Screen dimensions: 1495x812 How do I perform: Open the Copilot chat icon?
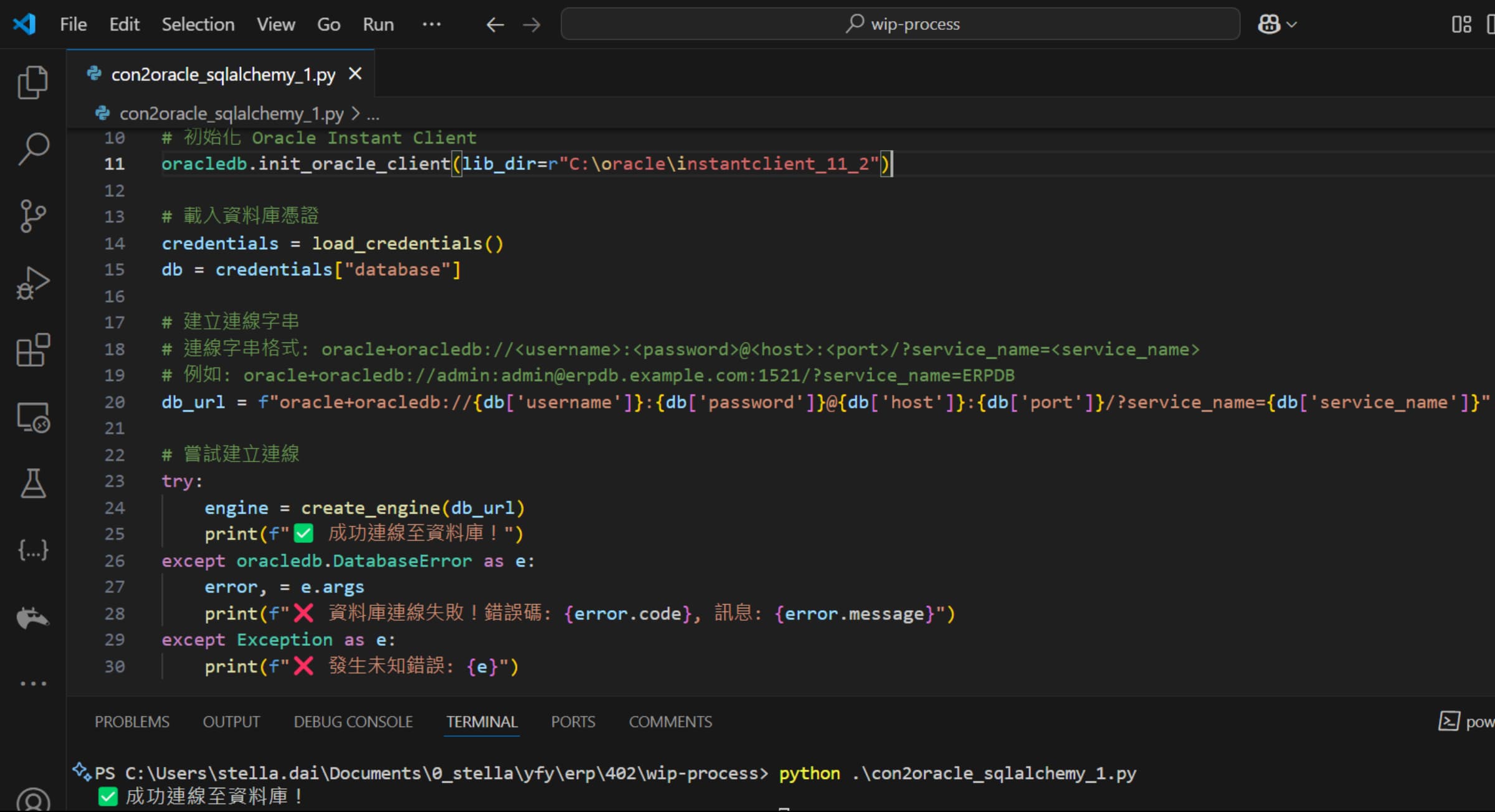pyautogui.click(x=1269, y=24)
